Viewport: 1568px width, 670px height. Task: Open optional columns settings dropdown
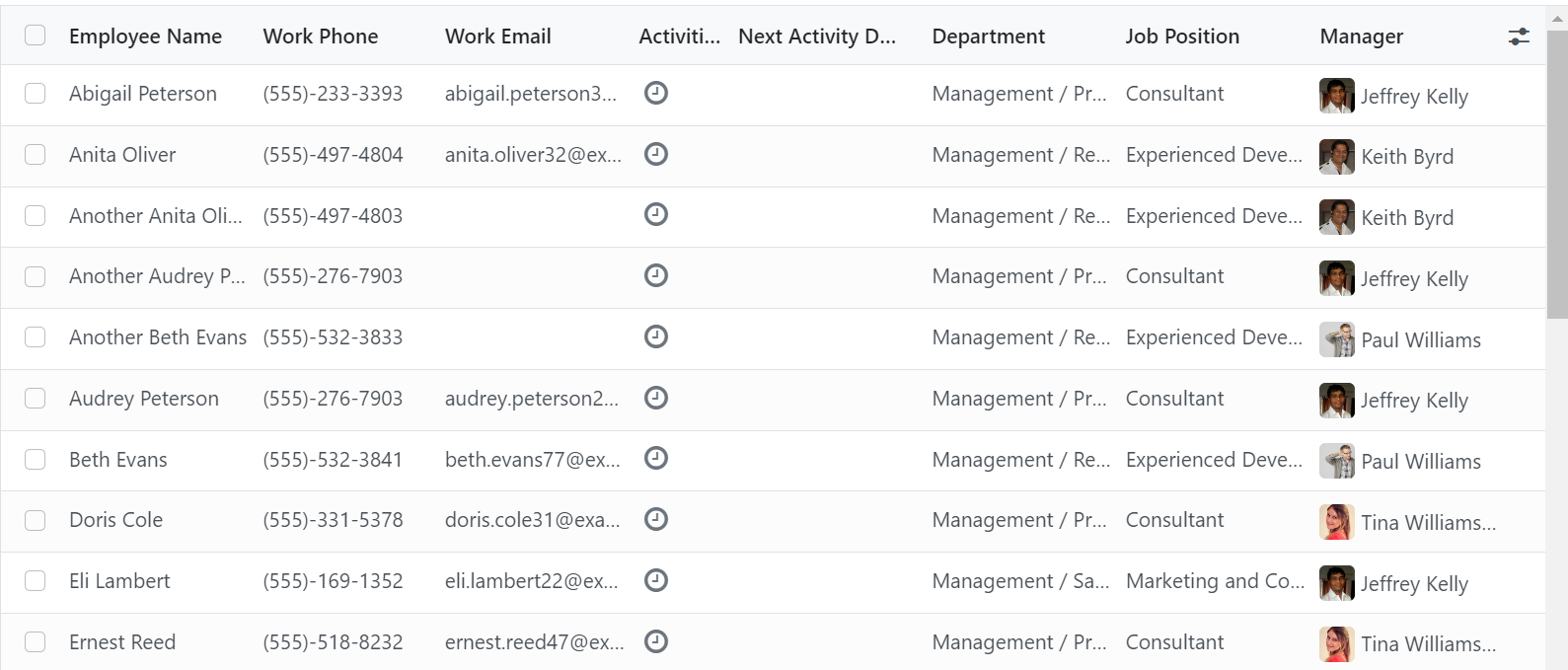[1519, 37]
